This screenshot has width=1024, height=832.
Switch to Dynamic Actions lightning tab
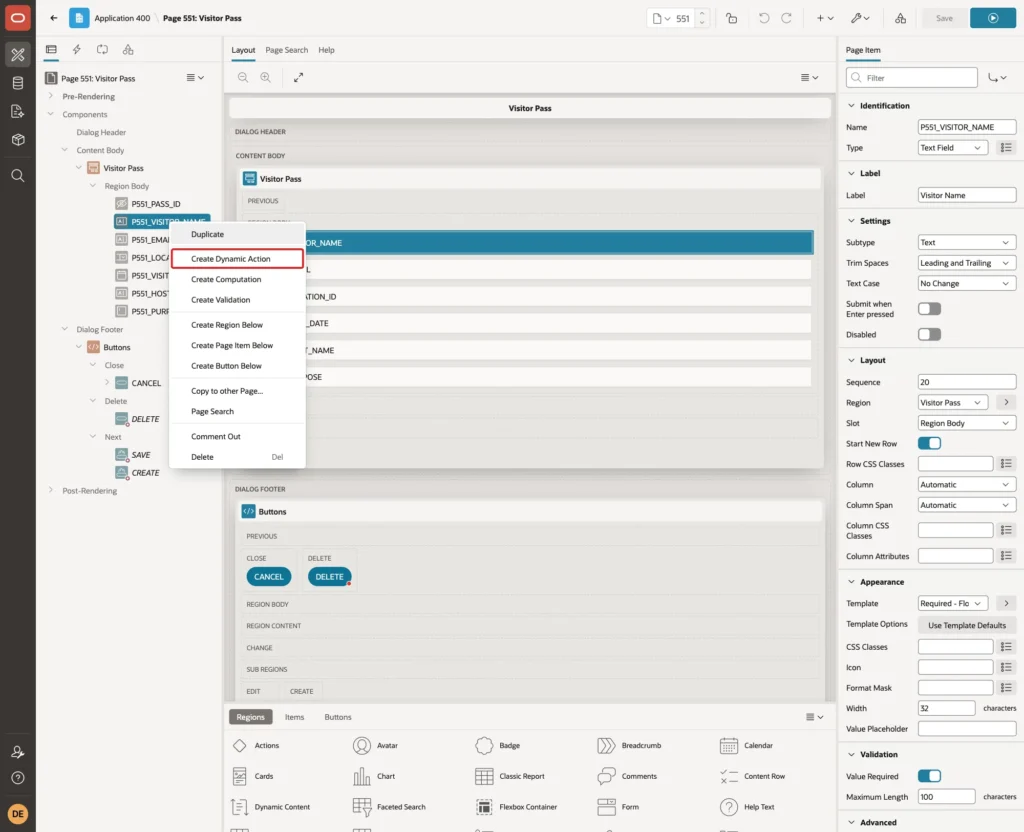(x=76, y=50)
